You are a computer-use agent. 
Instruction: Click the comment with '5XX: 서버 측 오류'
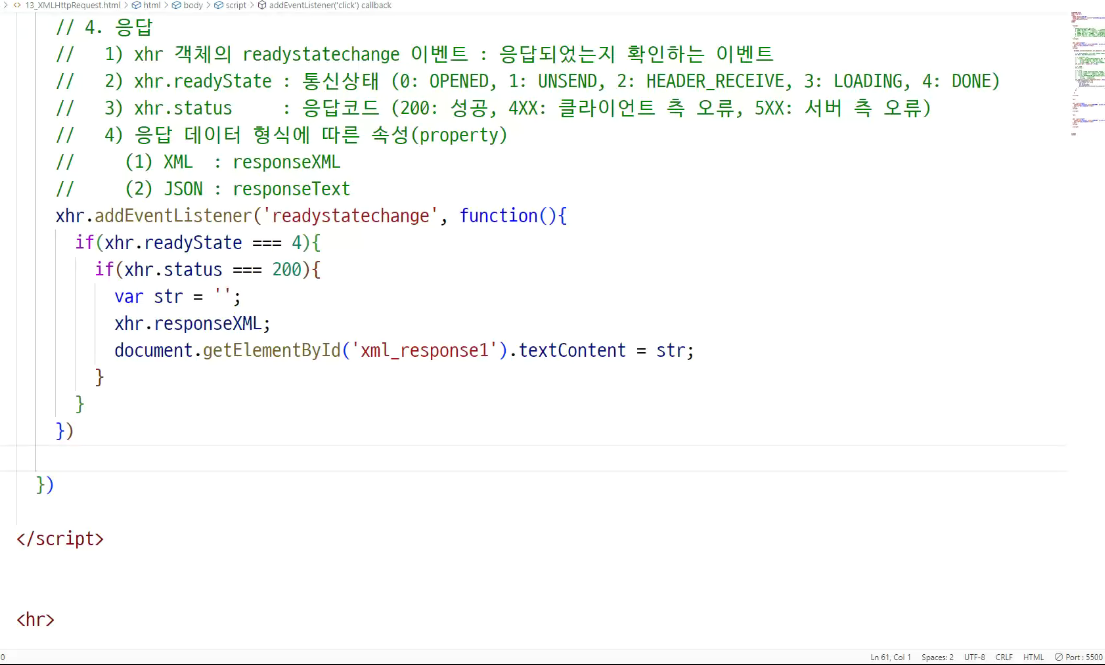493,108
